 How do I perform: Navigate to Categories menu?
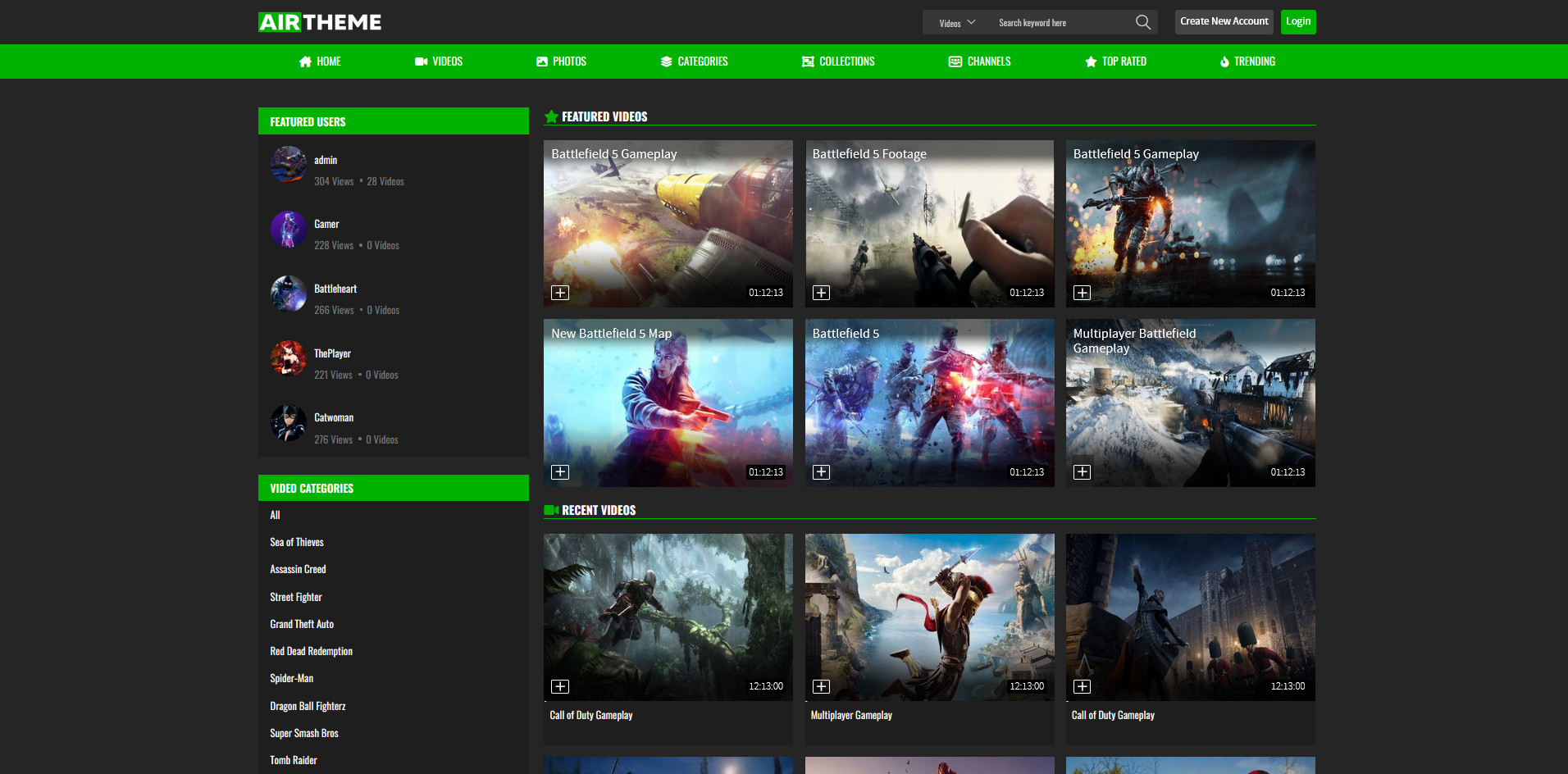click(x=694, y=61)
